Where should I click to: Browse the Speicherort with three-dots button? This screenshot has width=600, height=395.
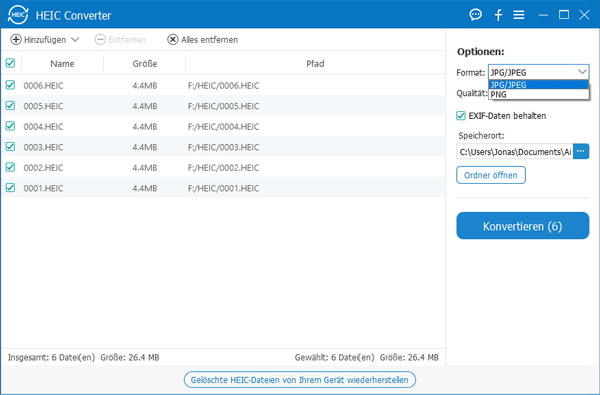coord(581,152)
